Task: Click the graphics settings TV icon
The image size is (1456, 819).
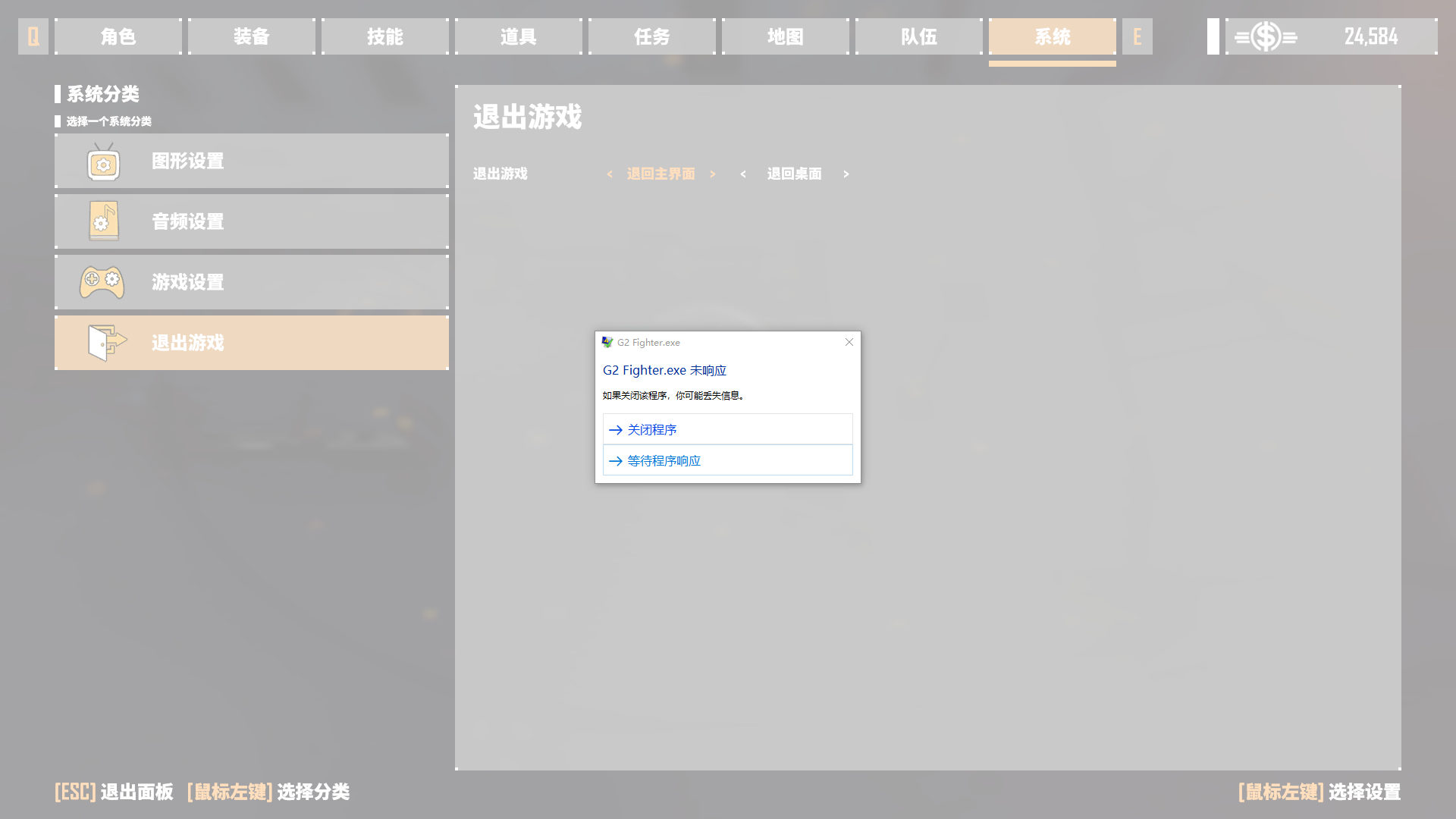Action: (x=103, y=162)
